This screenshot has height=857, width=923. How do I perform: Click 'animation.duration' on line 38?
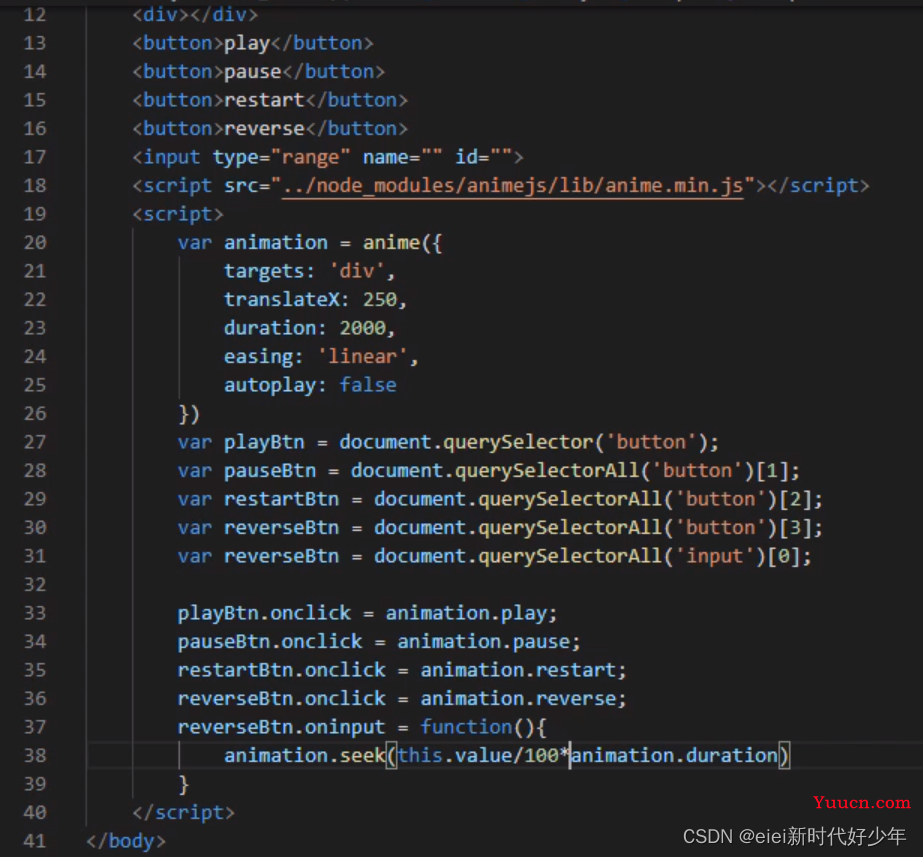pyautogui.click(x=675, y=756)
